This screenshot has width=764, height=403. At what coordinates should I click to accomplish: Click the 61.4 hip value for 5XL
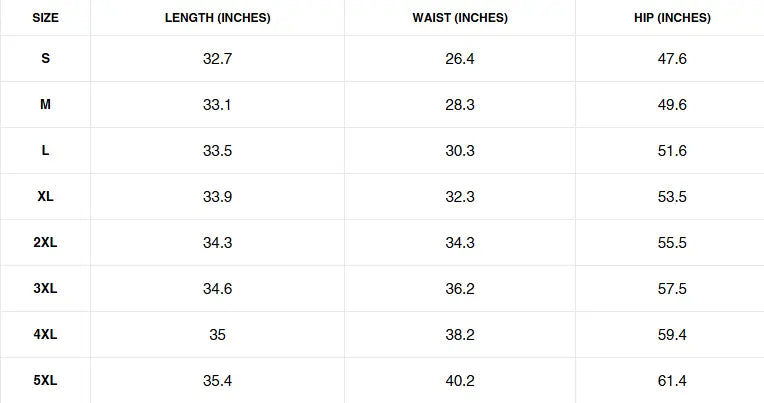(x=672, y=381)
